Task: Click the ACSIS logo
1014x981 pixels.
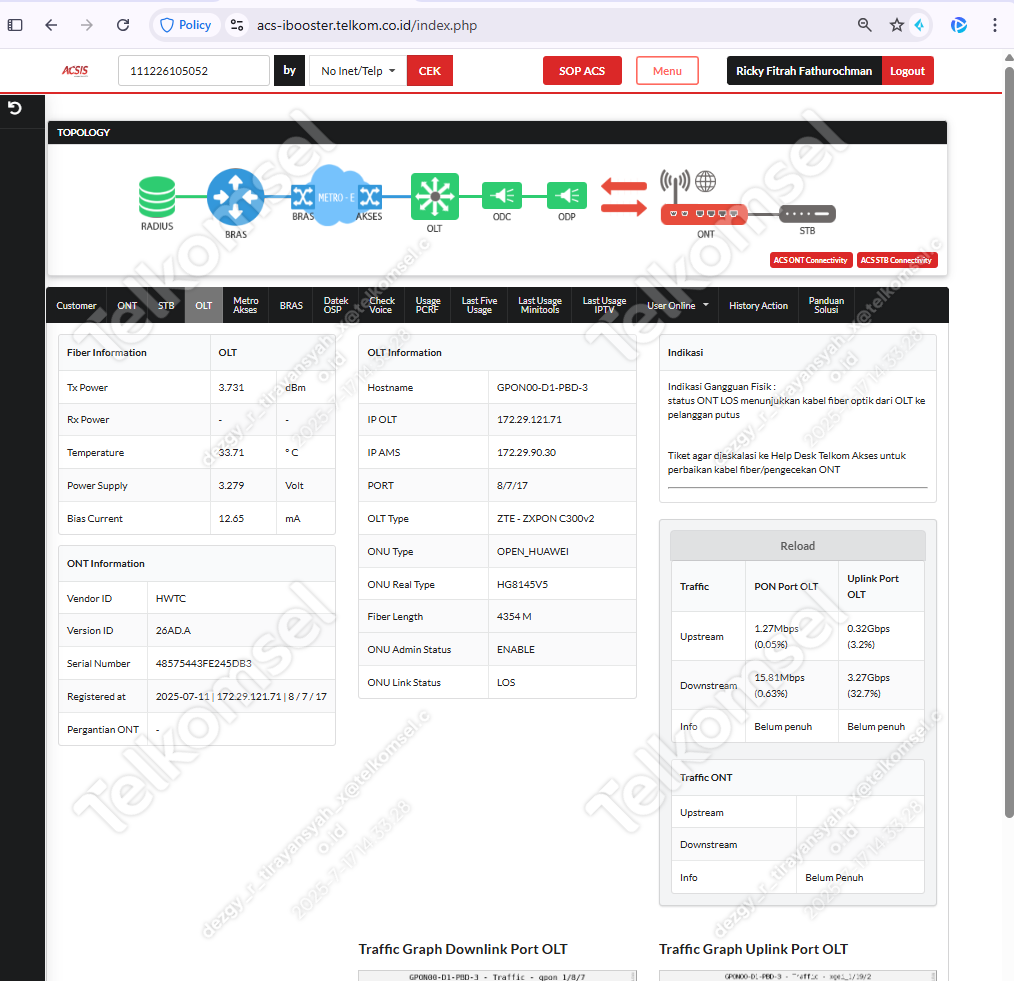Action: tap(75, 70)
